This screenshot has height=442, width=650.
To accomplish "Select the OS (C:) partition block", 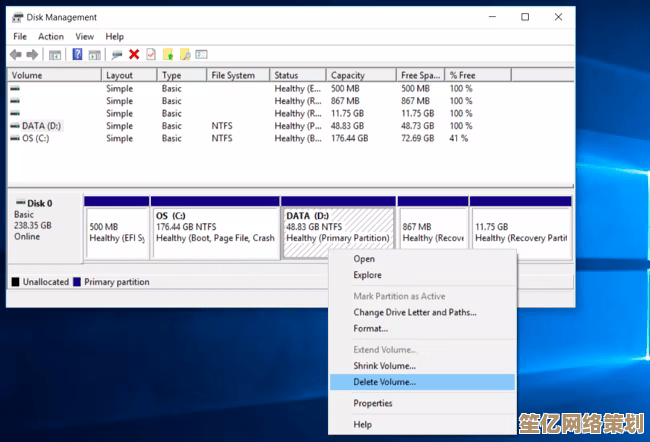I will pos(215,228).
